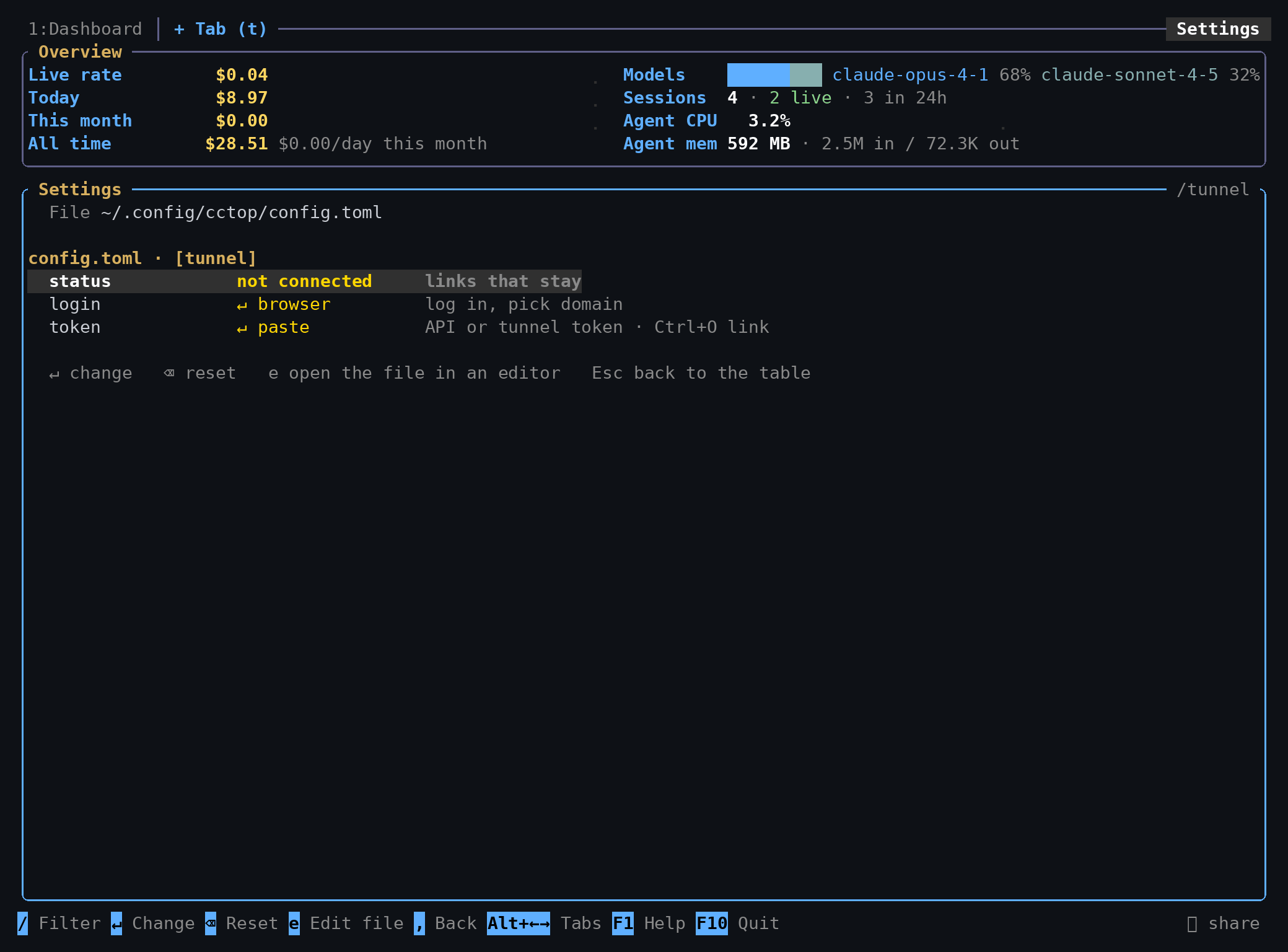The height and width of the screenshot is (952, 1288).
Task: Select the status row showing not connected
Action: click(304, 281)
